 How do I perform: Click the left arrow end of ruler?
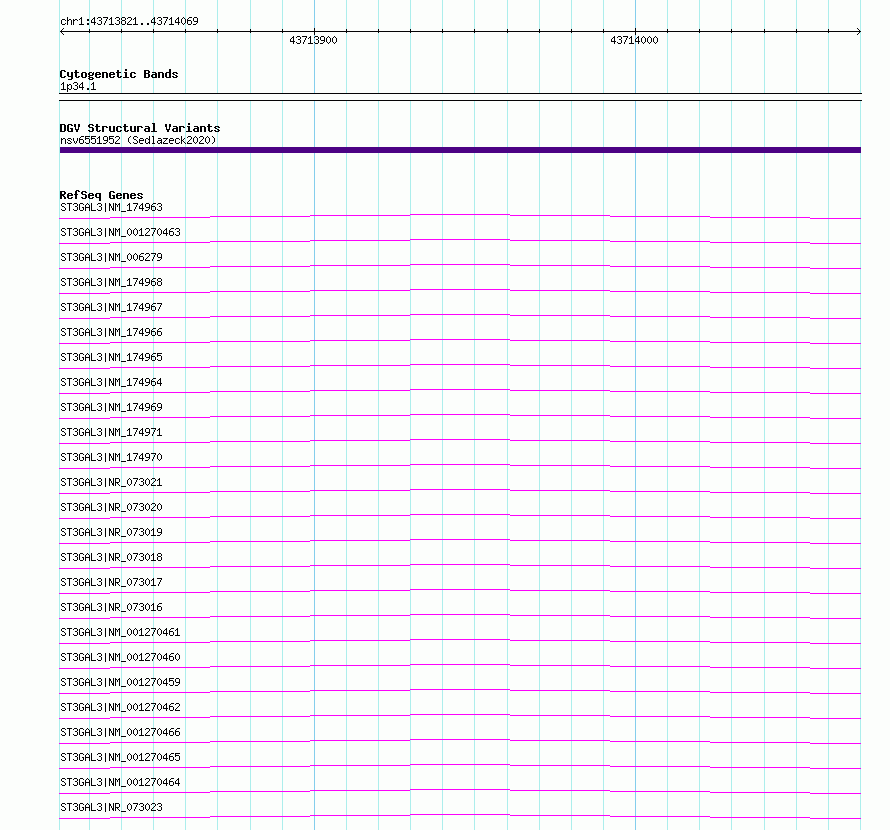62,32
